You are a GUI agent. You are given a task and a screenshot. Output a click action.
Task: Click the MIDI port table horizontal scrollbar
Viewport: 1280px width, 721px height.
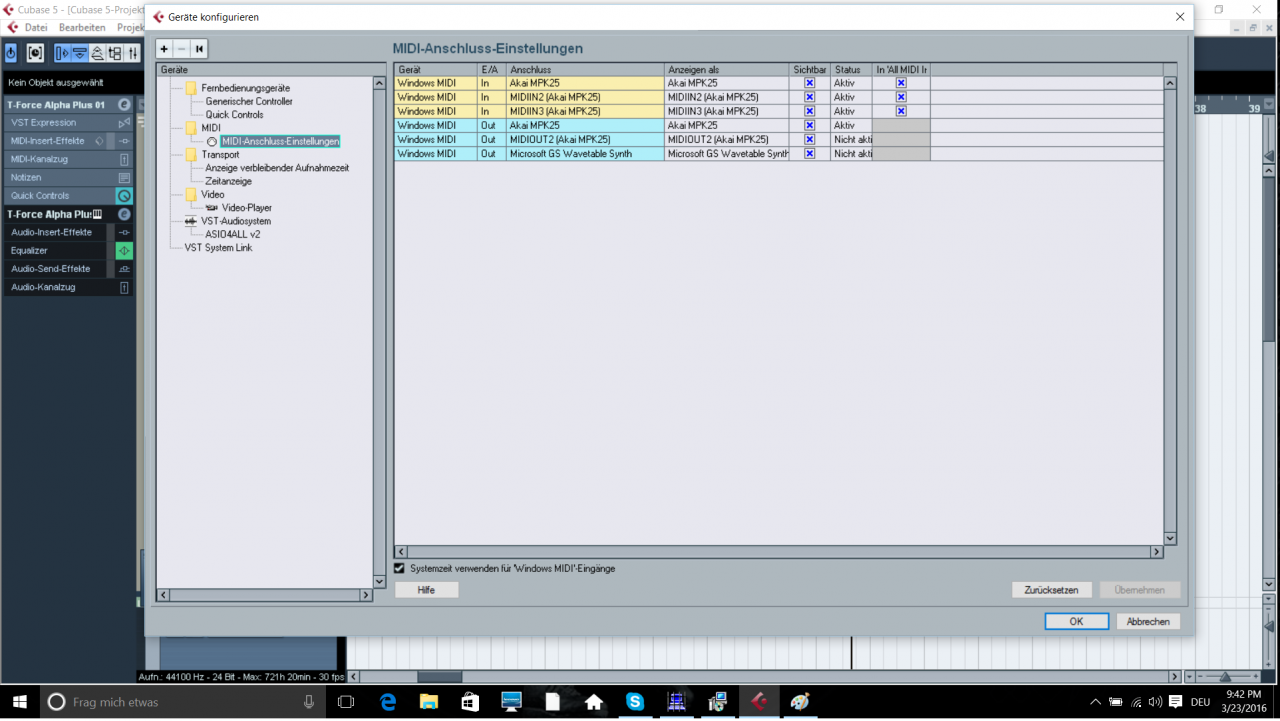779,552
